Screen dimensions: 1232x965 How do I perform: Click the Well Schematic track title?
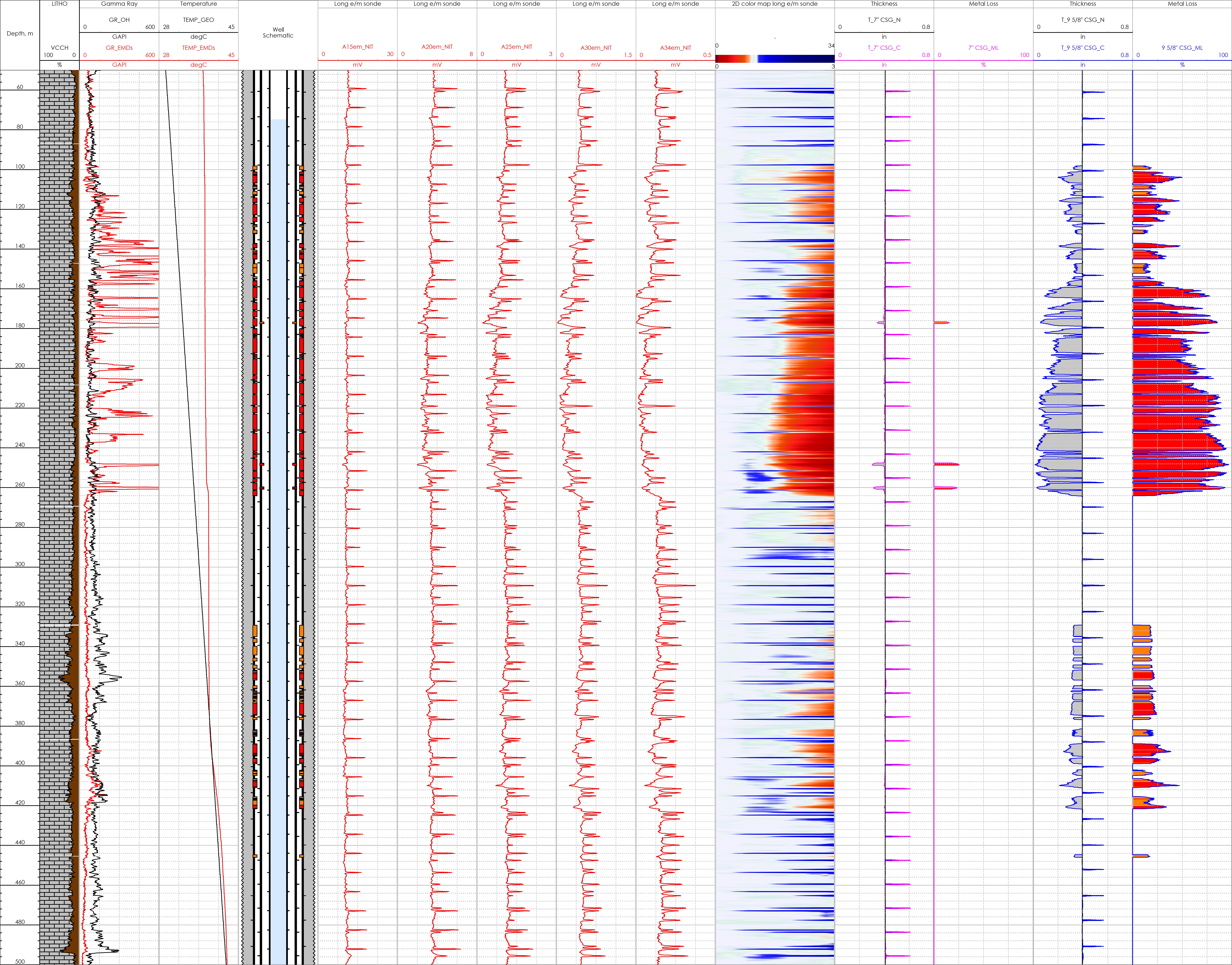pyautogui.click(x=278, y=32)
